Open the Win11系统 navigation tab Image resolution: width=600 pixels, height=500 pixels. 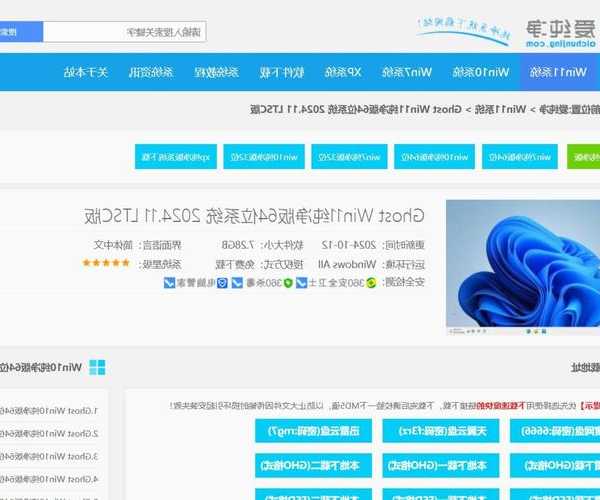pyautogui.click(x=557, y=72)
